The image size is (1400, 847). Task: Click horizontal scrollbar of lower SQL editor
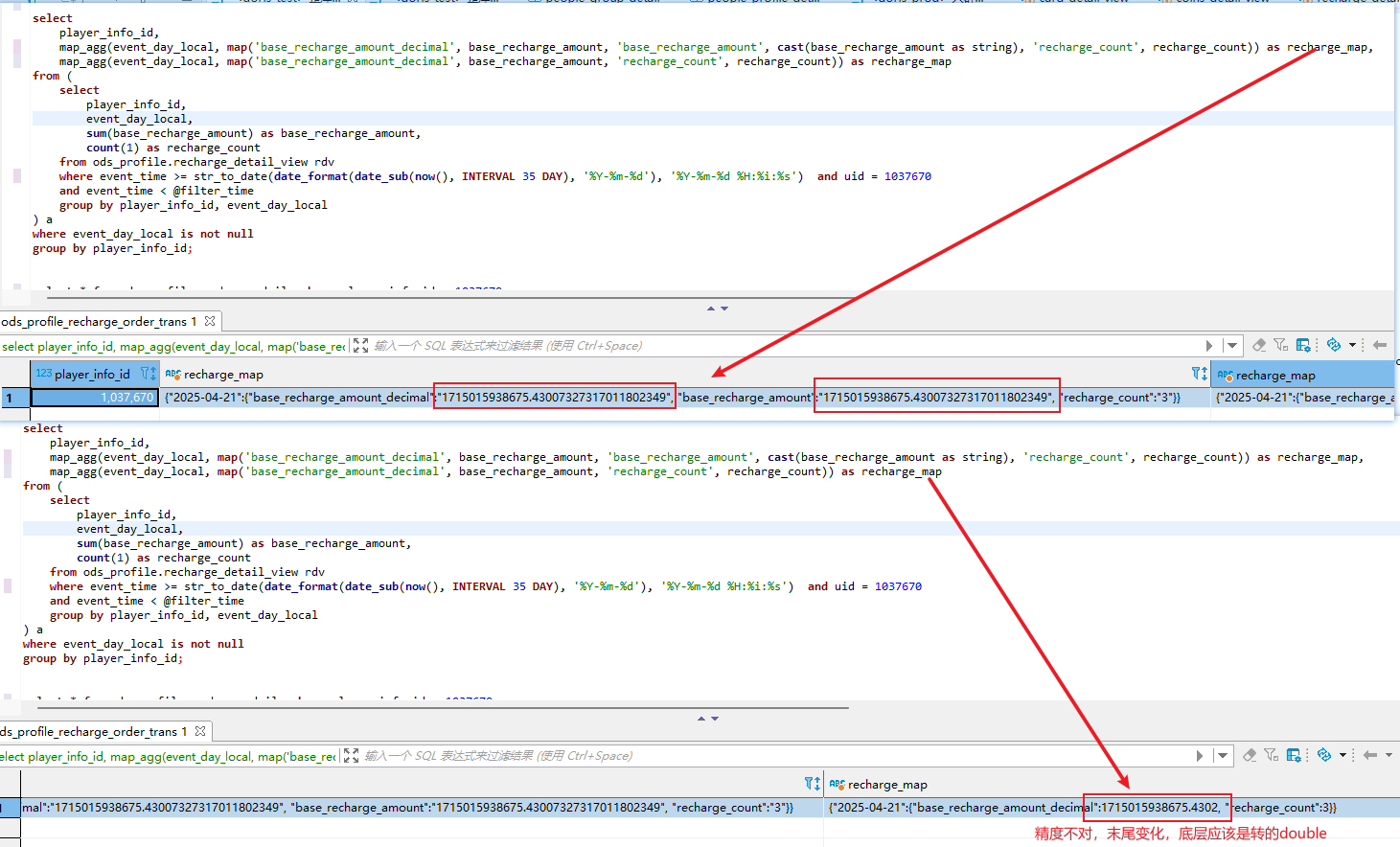(443, 708)
